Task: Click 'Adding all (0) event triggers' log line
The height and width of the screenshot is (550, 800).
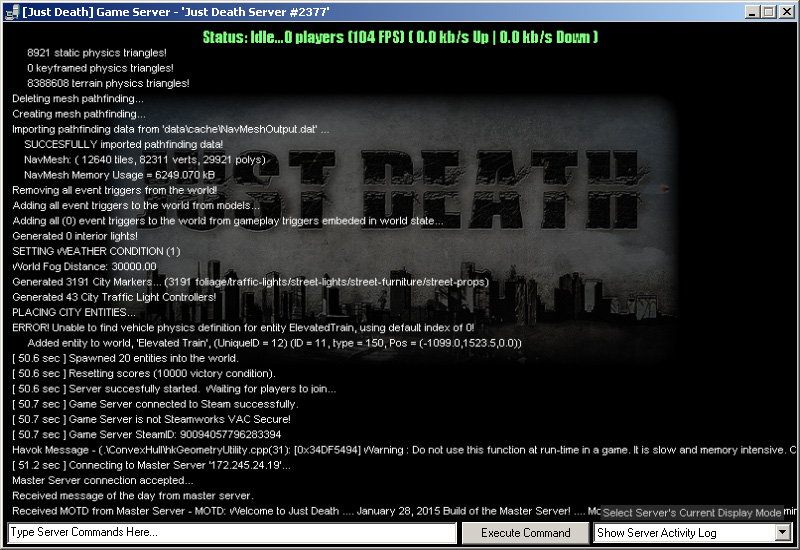Action: (x=228, y=221)
